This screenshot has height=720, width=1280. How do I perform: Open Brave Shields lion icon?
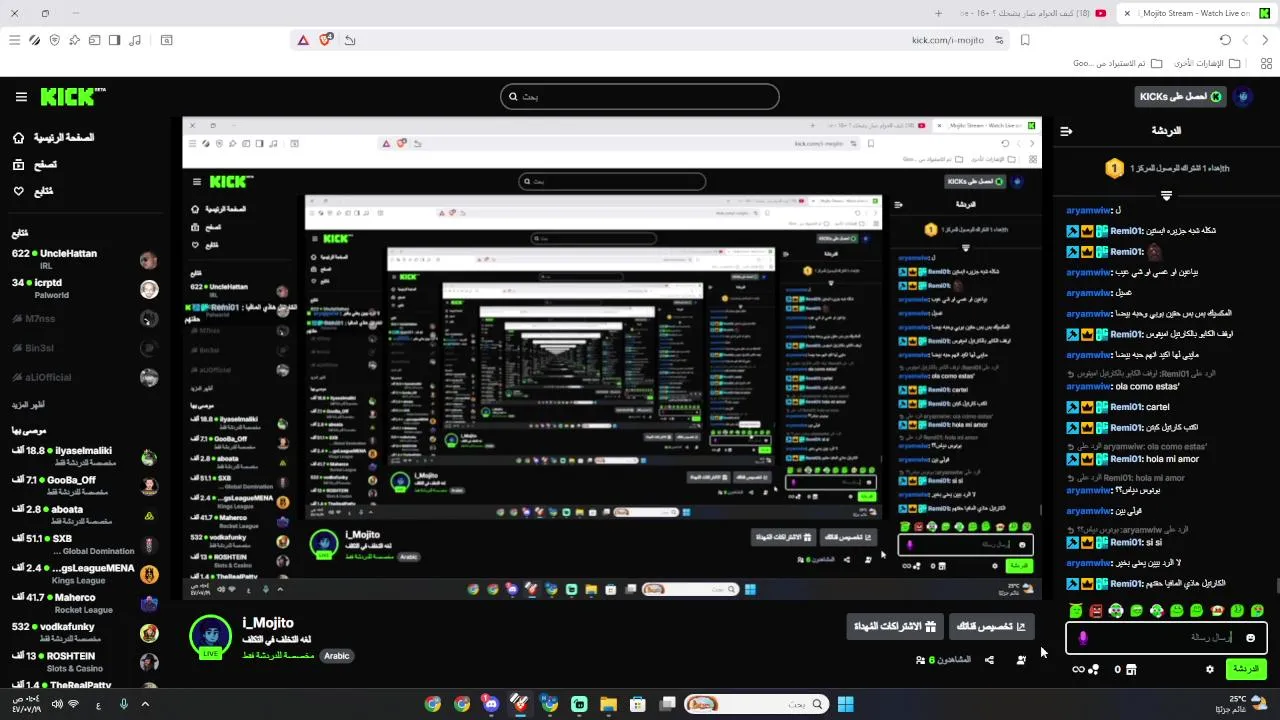point(326,40)
